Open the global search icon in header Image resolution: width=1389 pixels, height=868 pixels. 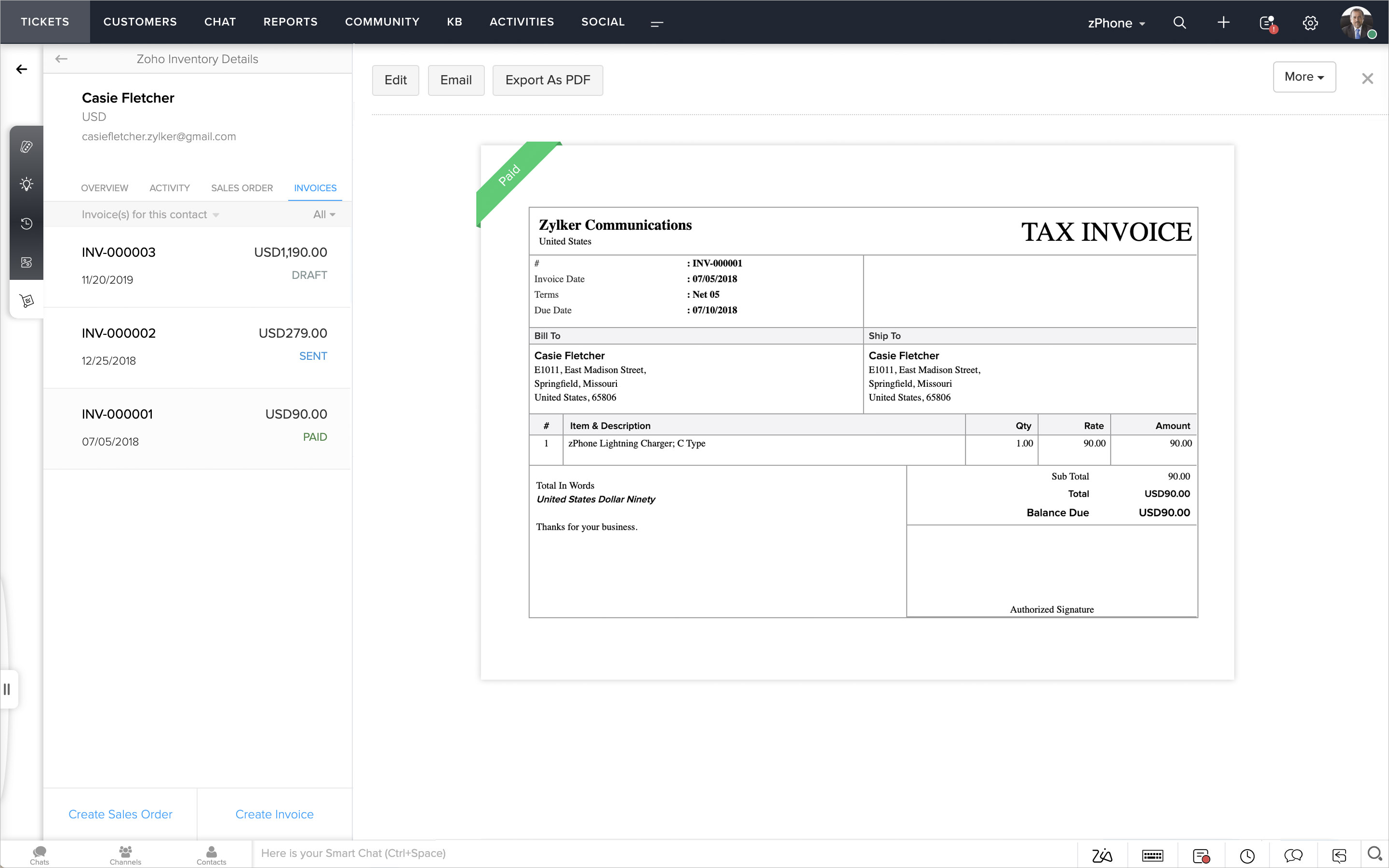(x=1179, y=22)
